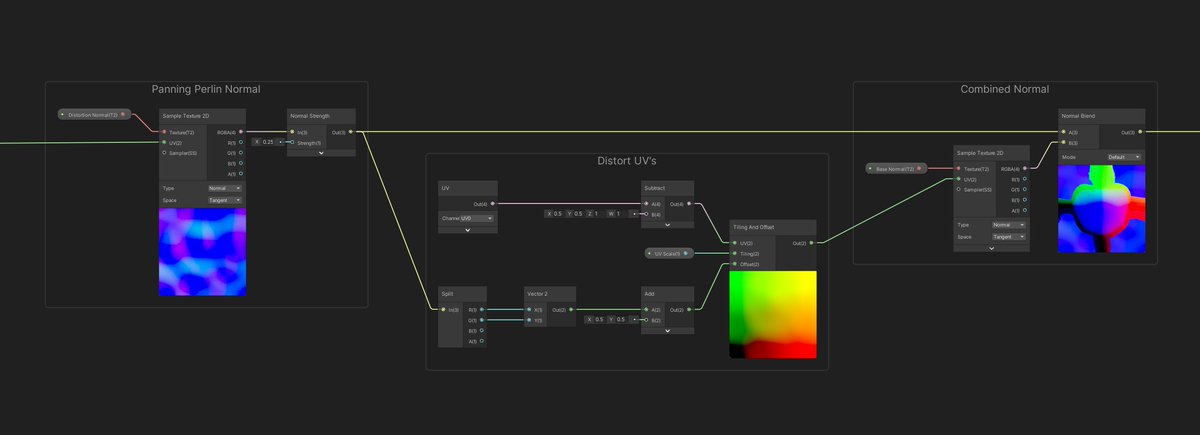Open the UV node Channel dropdown
Viewport: 1200px width, 435px height.
(477, 218)
